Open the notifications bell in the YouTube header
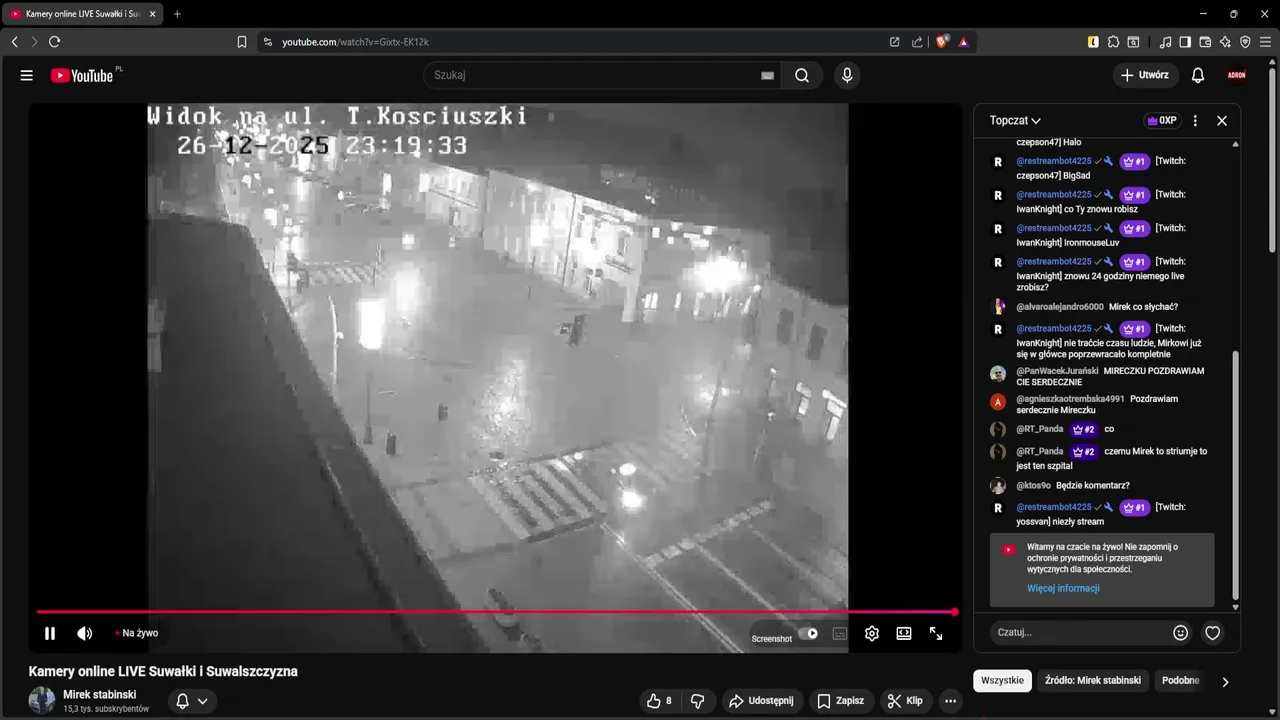This screenshot has height=720, width=1280. pyautogui.click(x=1198, y=75)
